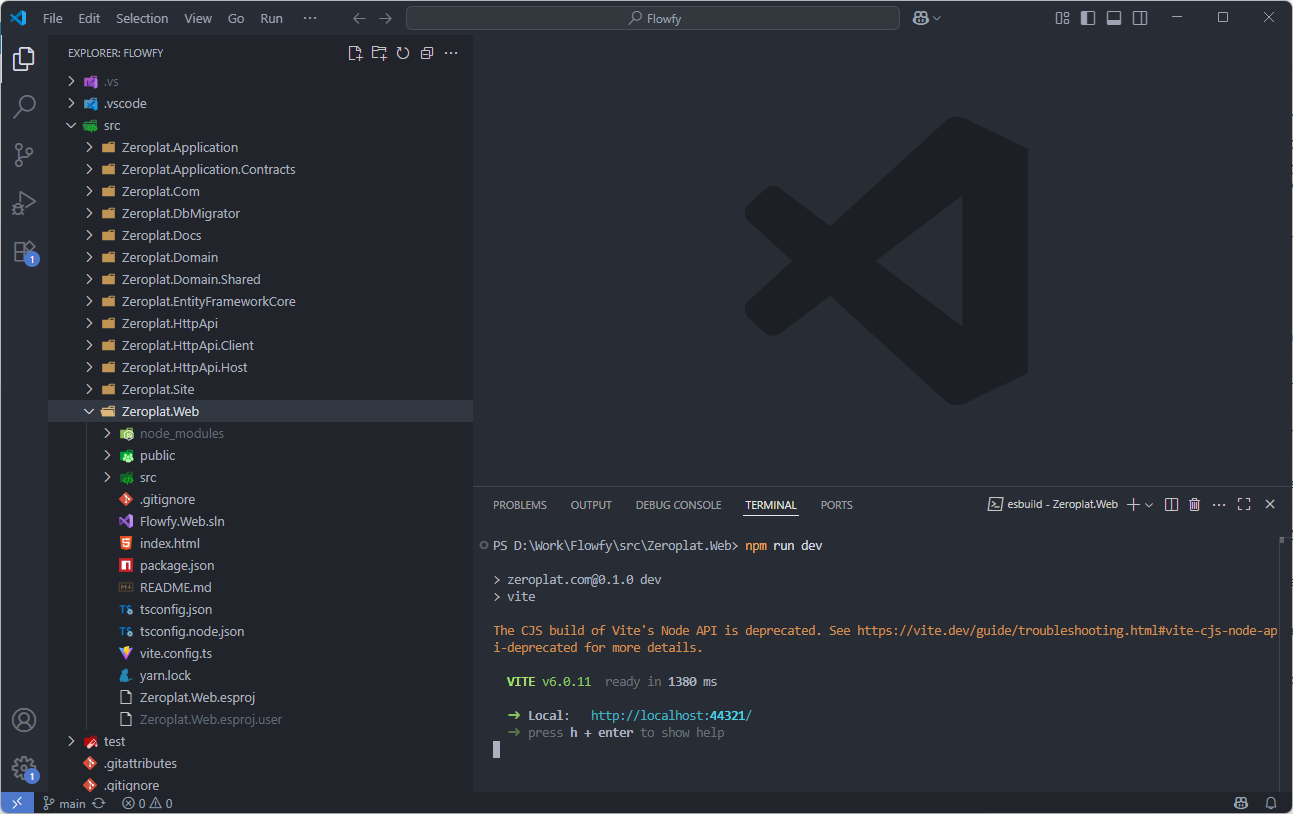Open the Source Control view
The height and width of the screenshot is (814, 1293).
[x=24, y=154]
